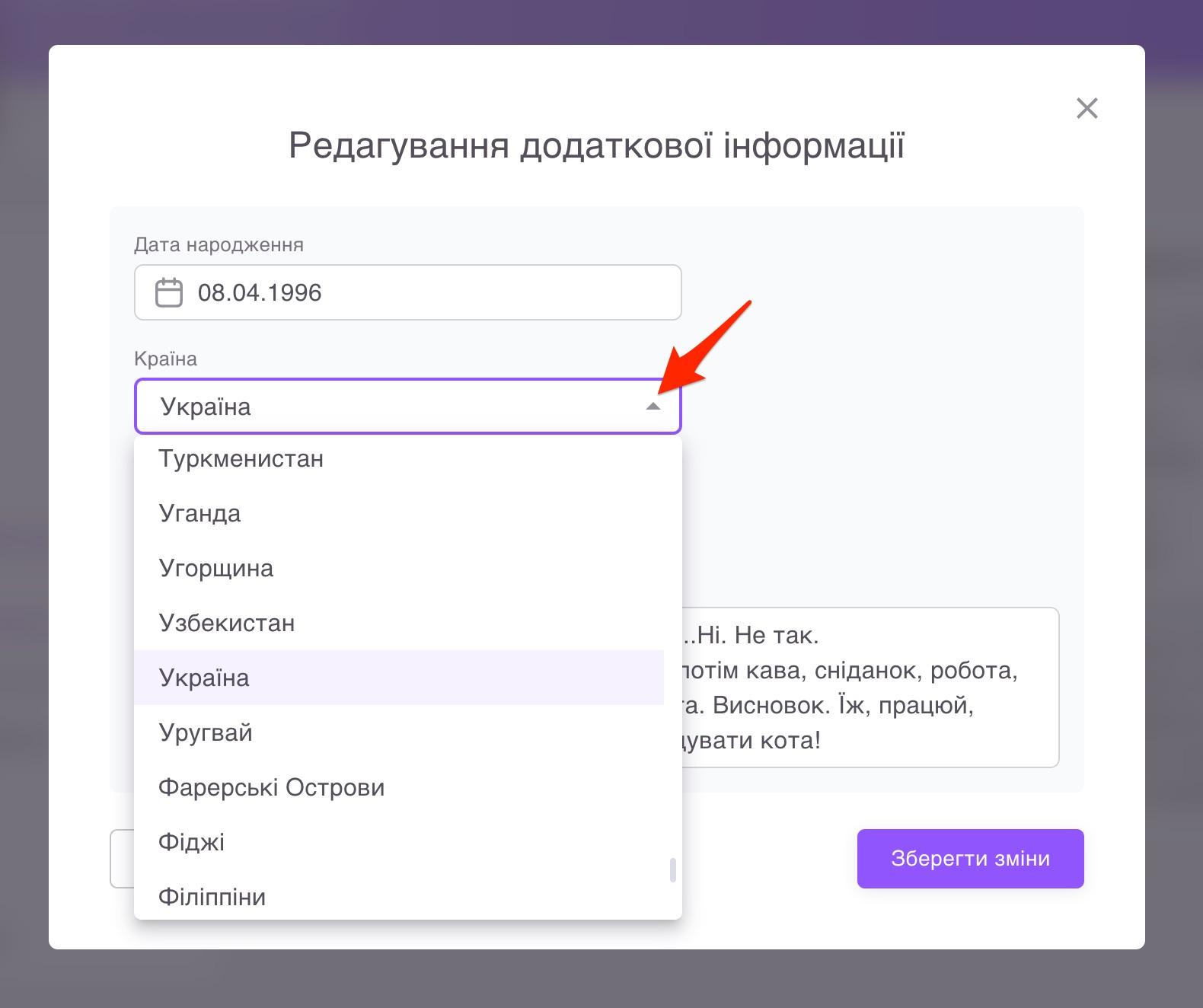Click the country combo box showing Україна

pos(381,407)
